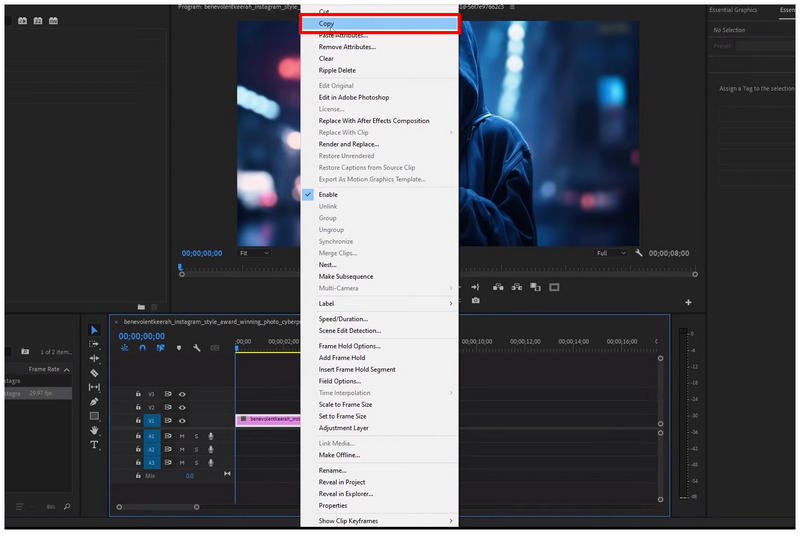Click the Extract button in Program monitor

coord(517,287)
